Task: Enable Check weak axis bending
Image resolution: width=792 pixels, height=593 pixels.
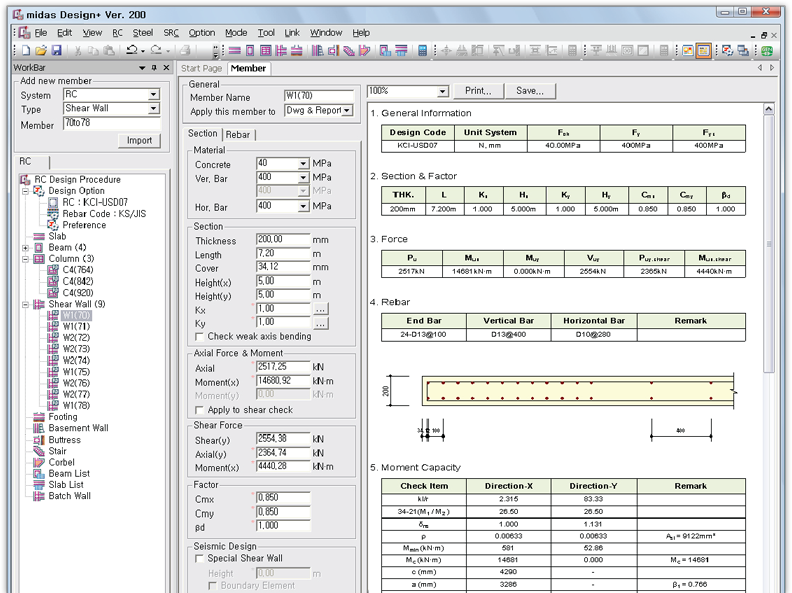Action: tap(200, 336)
